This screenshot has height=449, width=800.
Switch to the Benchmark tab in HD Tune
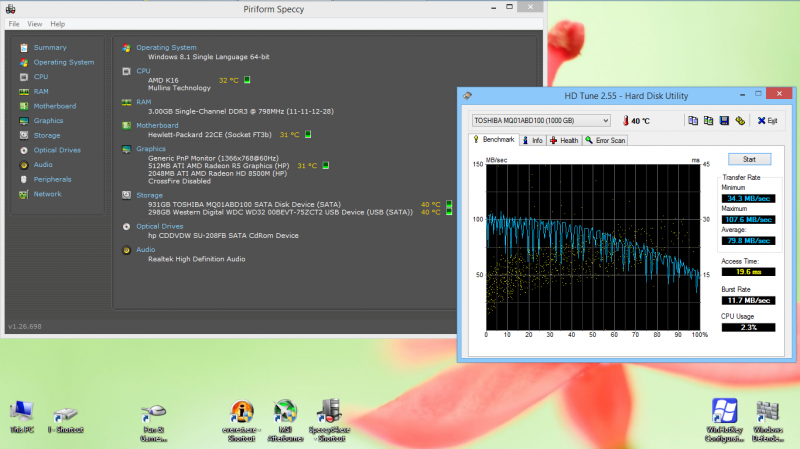tap(494, 140)
